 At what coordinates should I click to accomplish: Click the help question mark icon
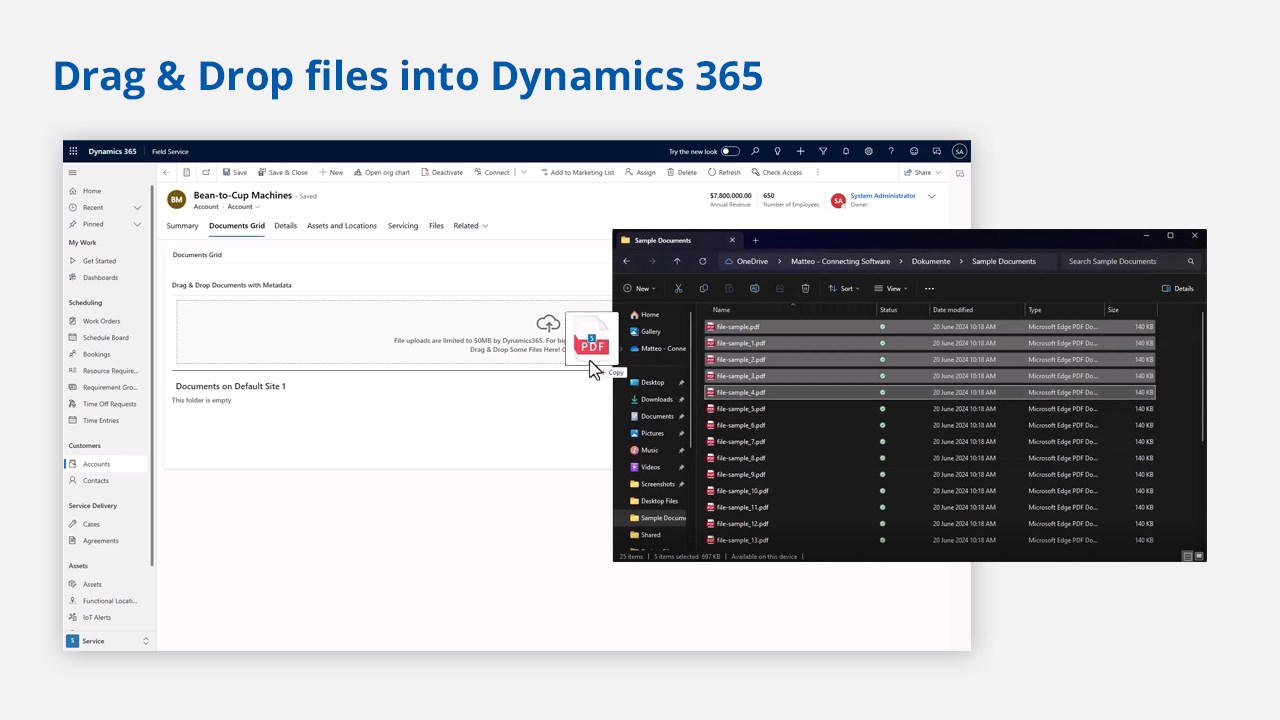click(891, 151)
